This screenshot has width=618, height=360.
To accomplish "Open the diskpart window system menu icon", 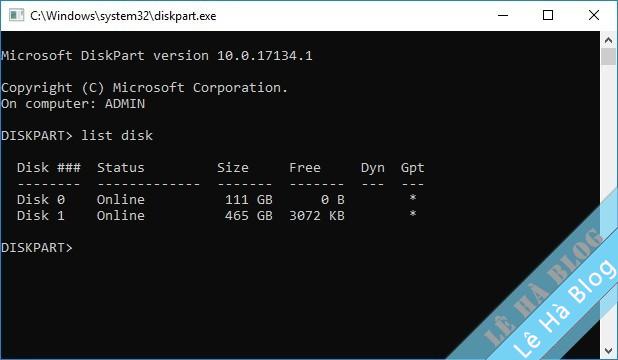I will (16, 16).
